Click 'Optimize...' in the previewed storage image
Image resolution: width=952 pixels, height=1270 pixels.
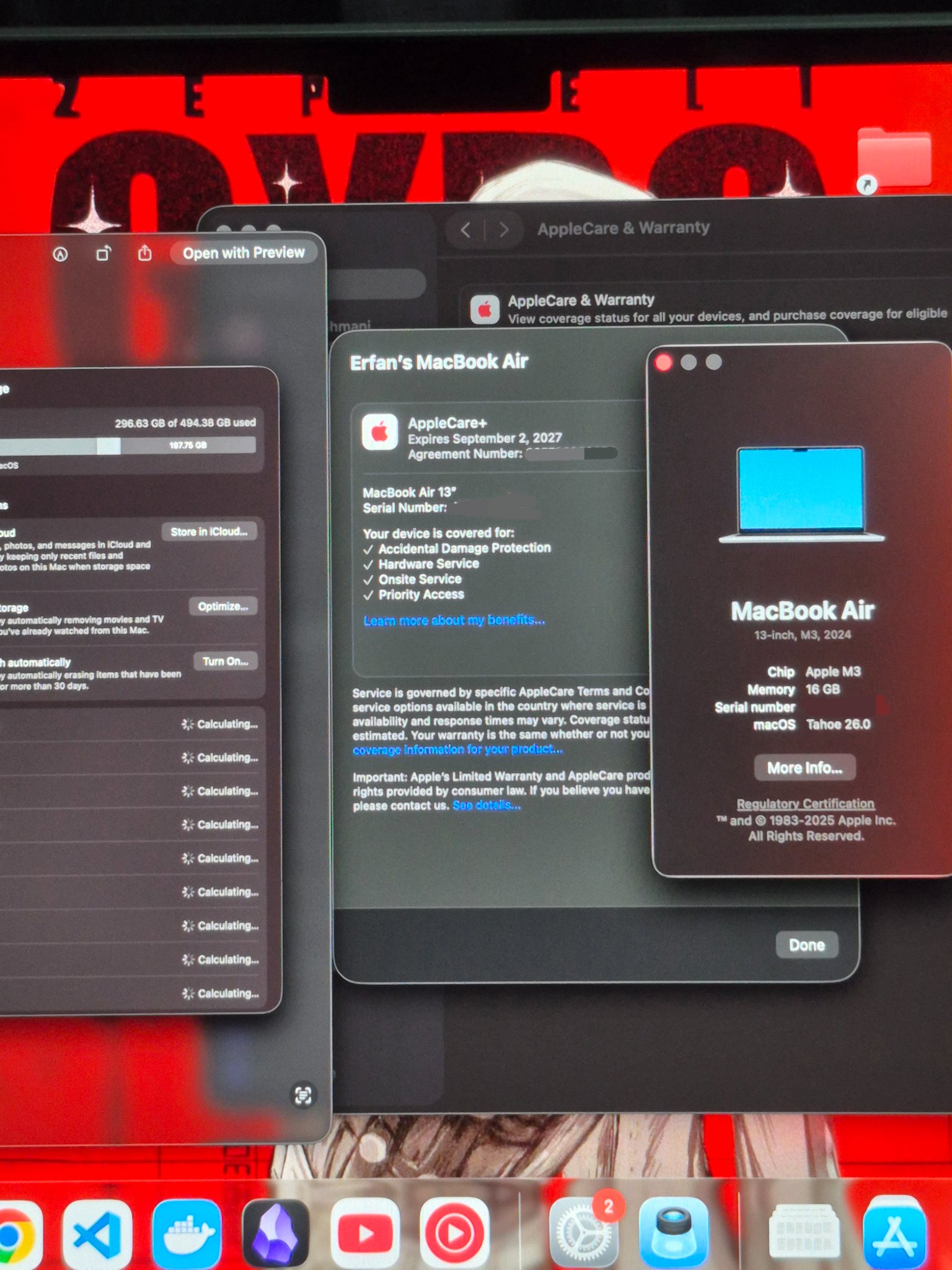point(223,606)
